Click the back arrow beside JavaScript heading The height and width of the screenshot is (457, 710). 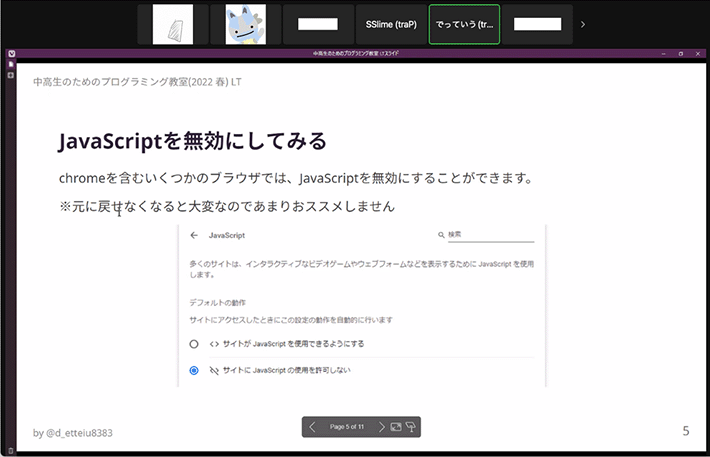[x=193, y=235]
